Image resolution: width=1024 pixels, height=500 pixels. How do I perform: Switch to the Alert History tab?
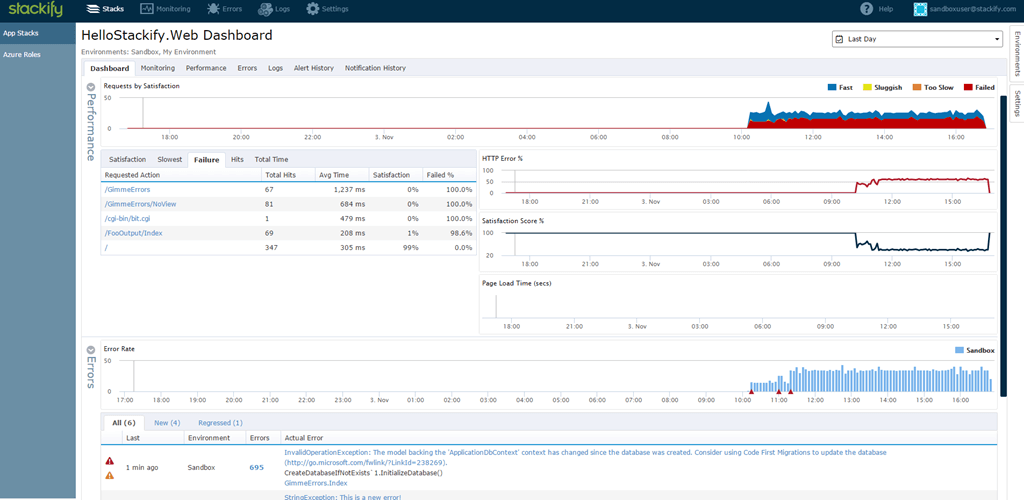click(313, 68)
